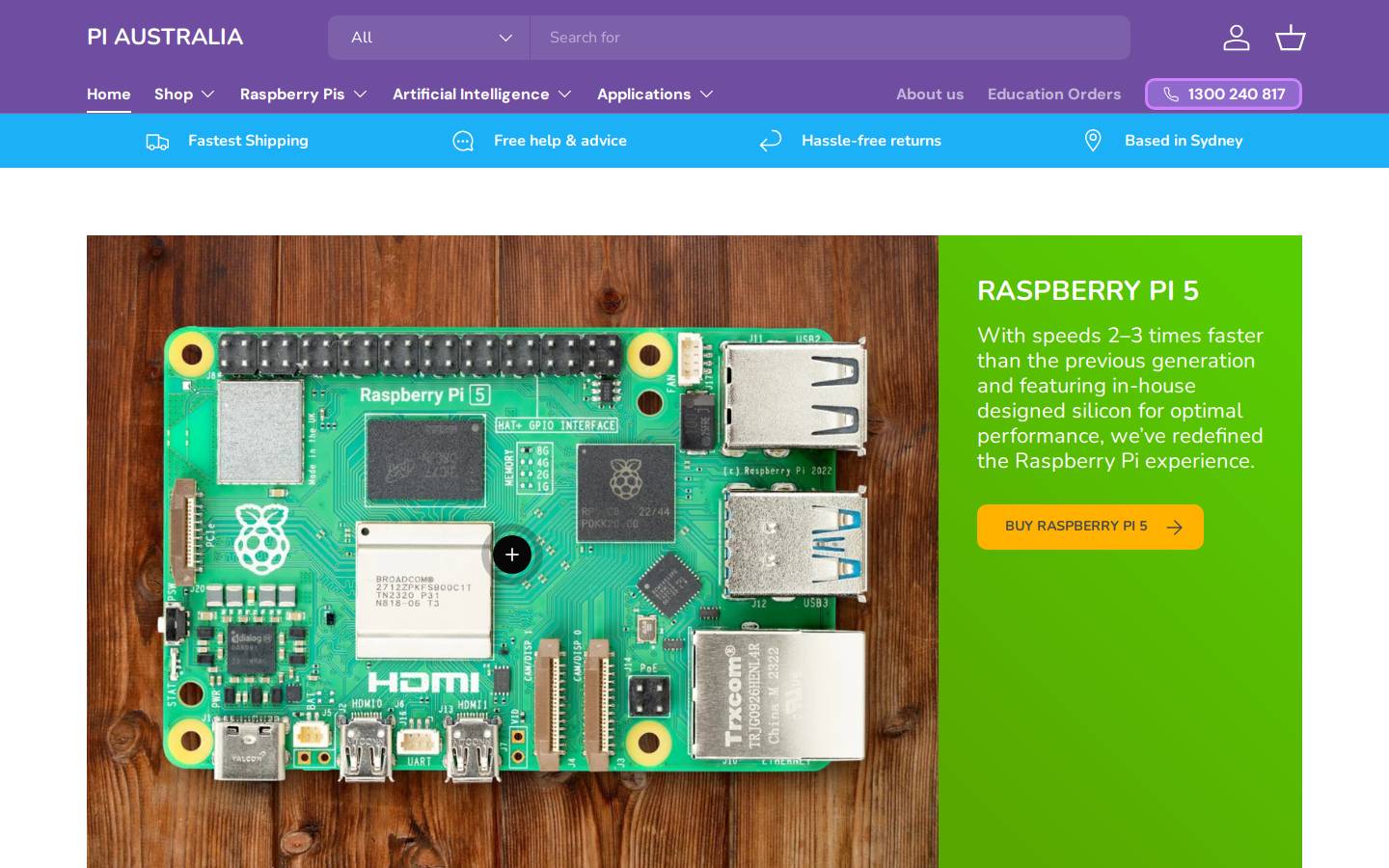Call 1300 240 817 button
The width and height of the screenshot is (1389, 868).
1223,95
